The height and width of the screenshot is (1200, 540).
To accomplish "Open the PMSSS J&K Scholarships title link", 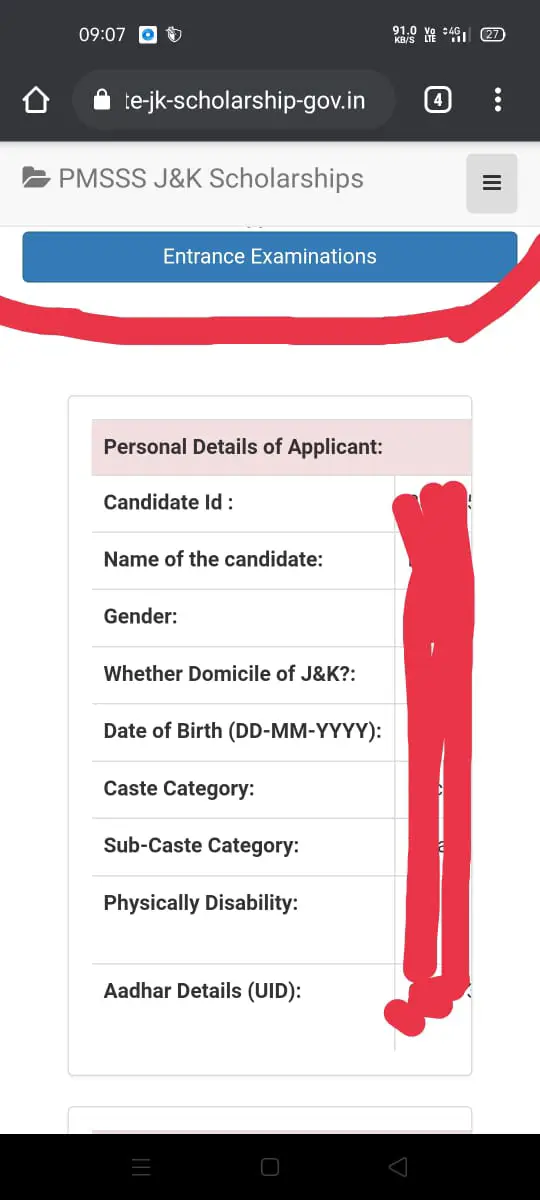I will [x=211, y=179].
